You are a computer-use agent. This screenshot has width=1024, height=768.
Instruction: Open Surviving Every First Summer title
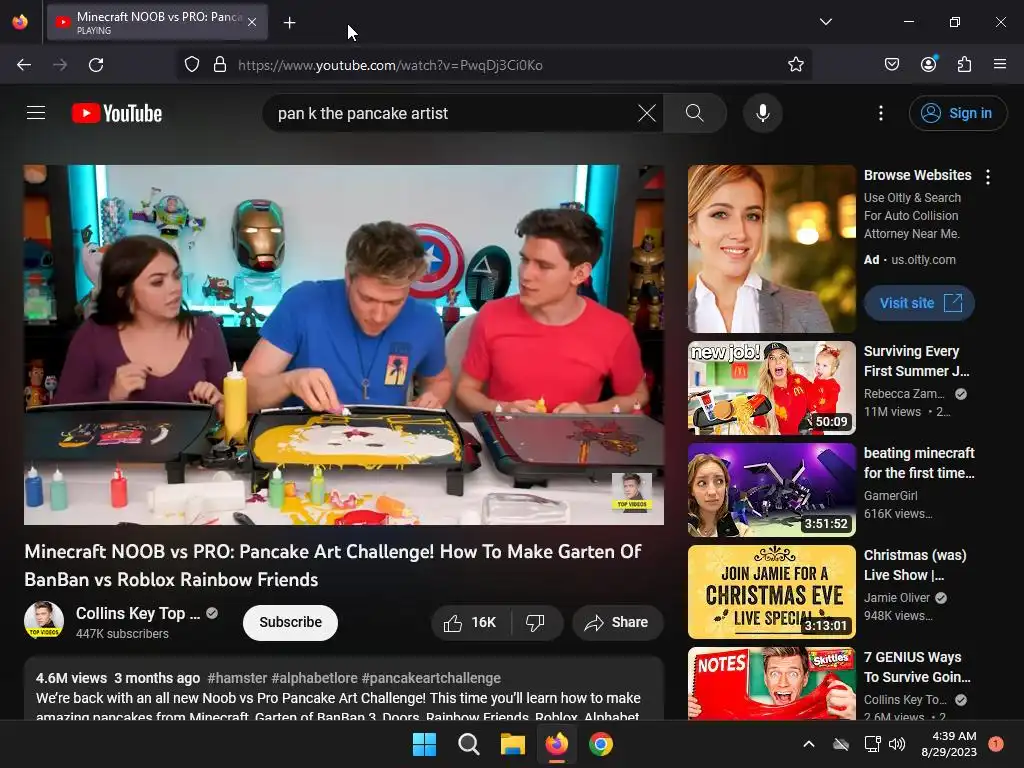(x=917, y=361)
